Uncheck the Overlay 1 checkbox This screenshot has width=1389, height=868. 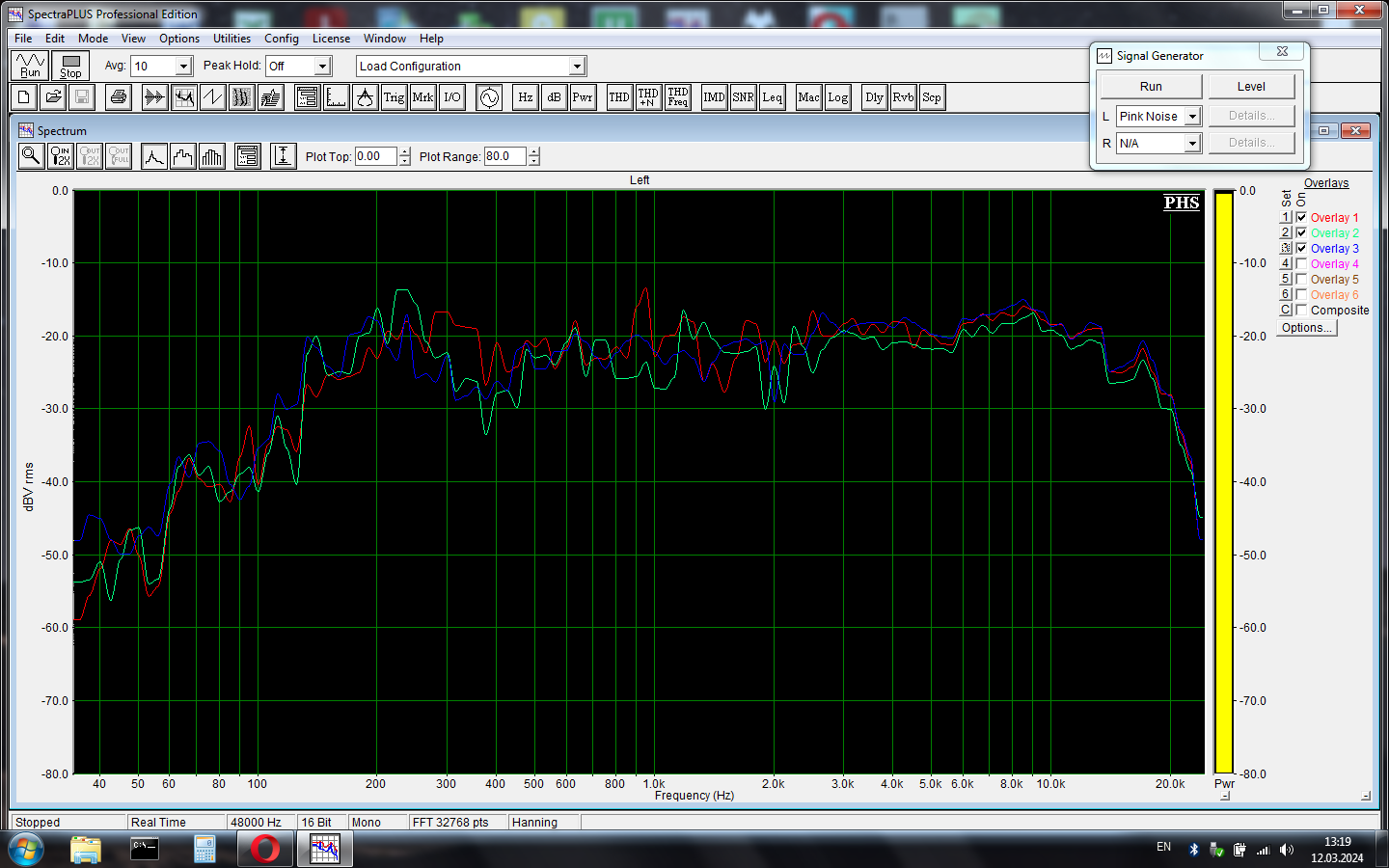(1301, 218)
